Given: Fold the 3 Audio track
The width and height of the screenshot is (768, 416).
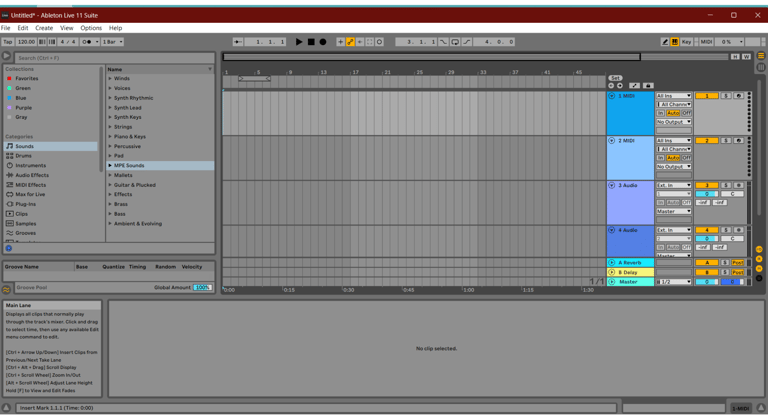Looking at the screenshot, I should pos(612,185).
